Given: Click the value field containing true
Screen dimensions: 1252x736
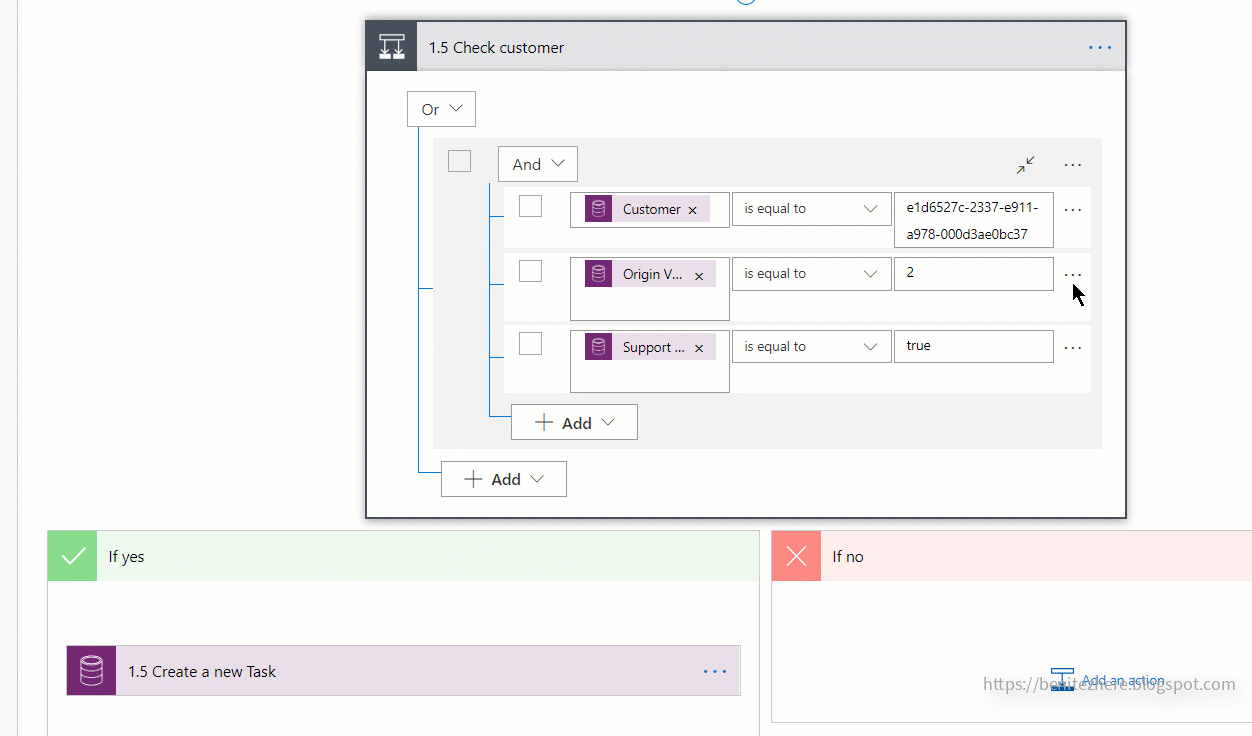Looking at the screenshot, I should click(973, 345).
